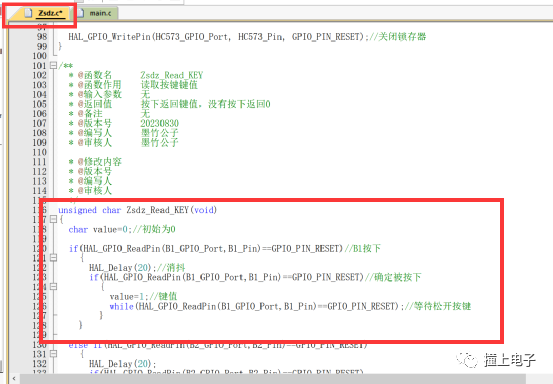
Task: Click the value=1 assignment line
Action: (x=143, y=297)
